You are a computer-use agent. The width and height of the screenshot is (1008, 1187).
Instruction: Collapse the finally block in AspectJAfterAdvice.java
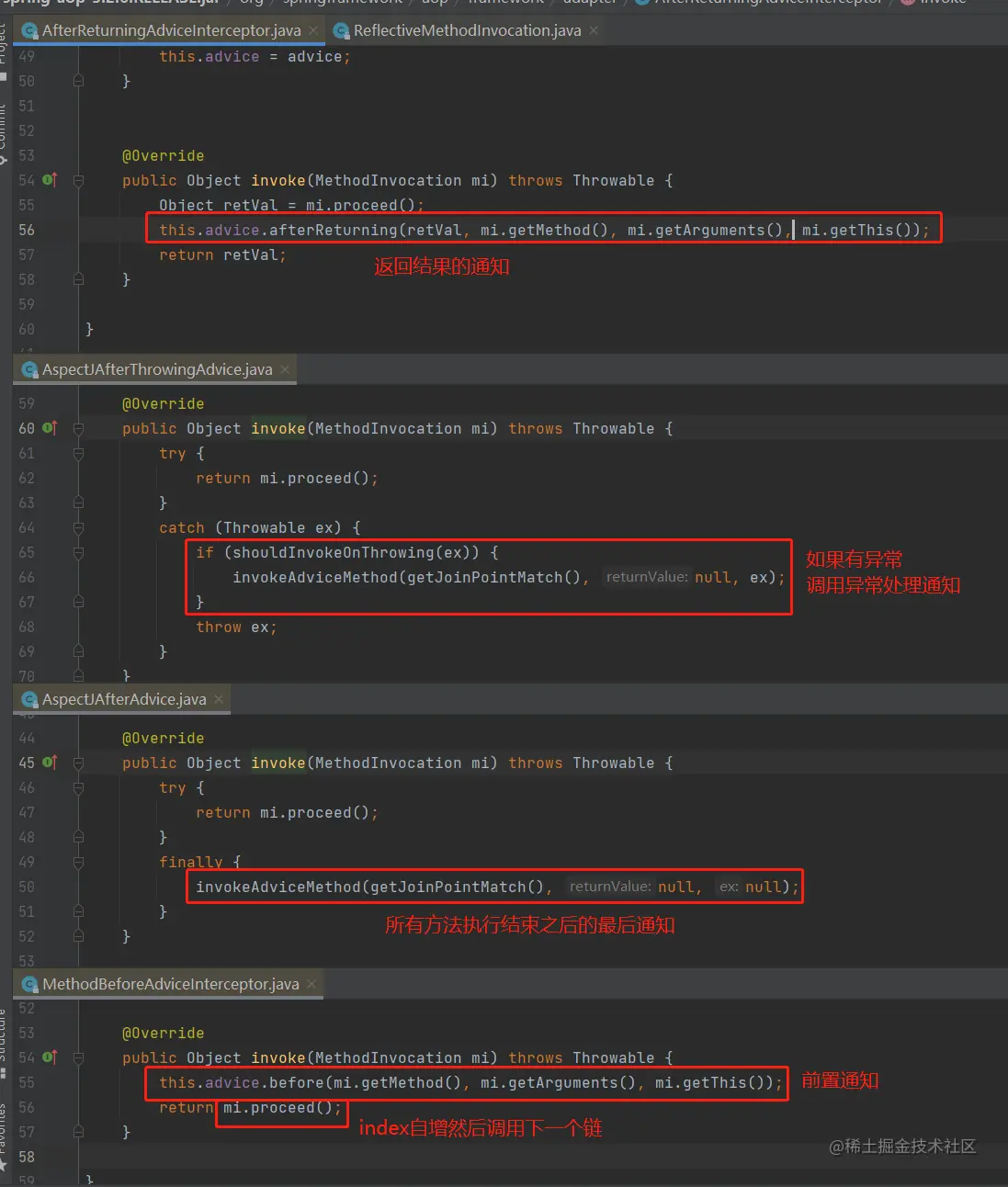78,863
